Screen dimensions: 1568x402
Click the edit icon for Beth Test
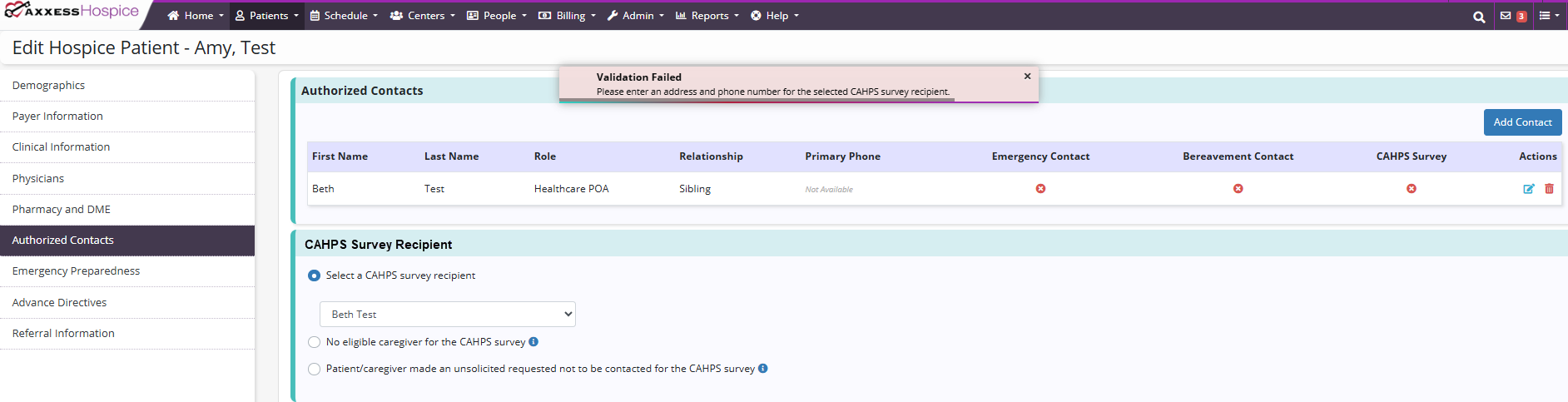1528,189
